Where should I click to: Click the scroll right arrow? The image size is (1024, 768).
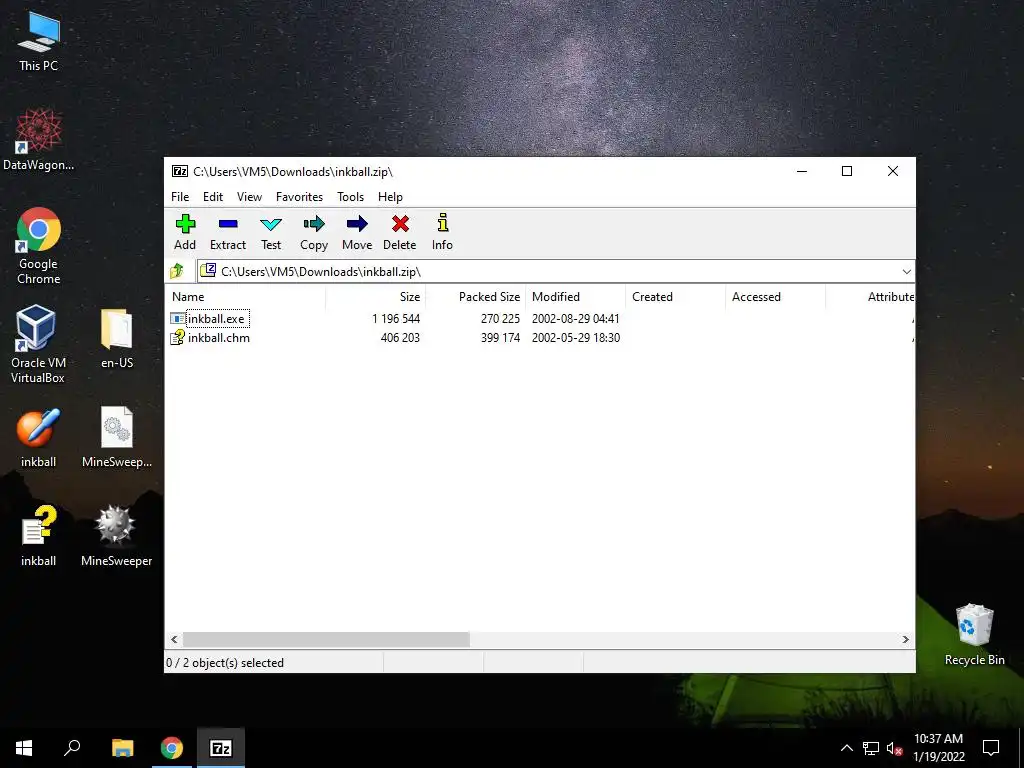point(905,639)
